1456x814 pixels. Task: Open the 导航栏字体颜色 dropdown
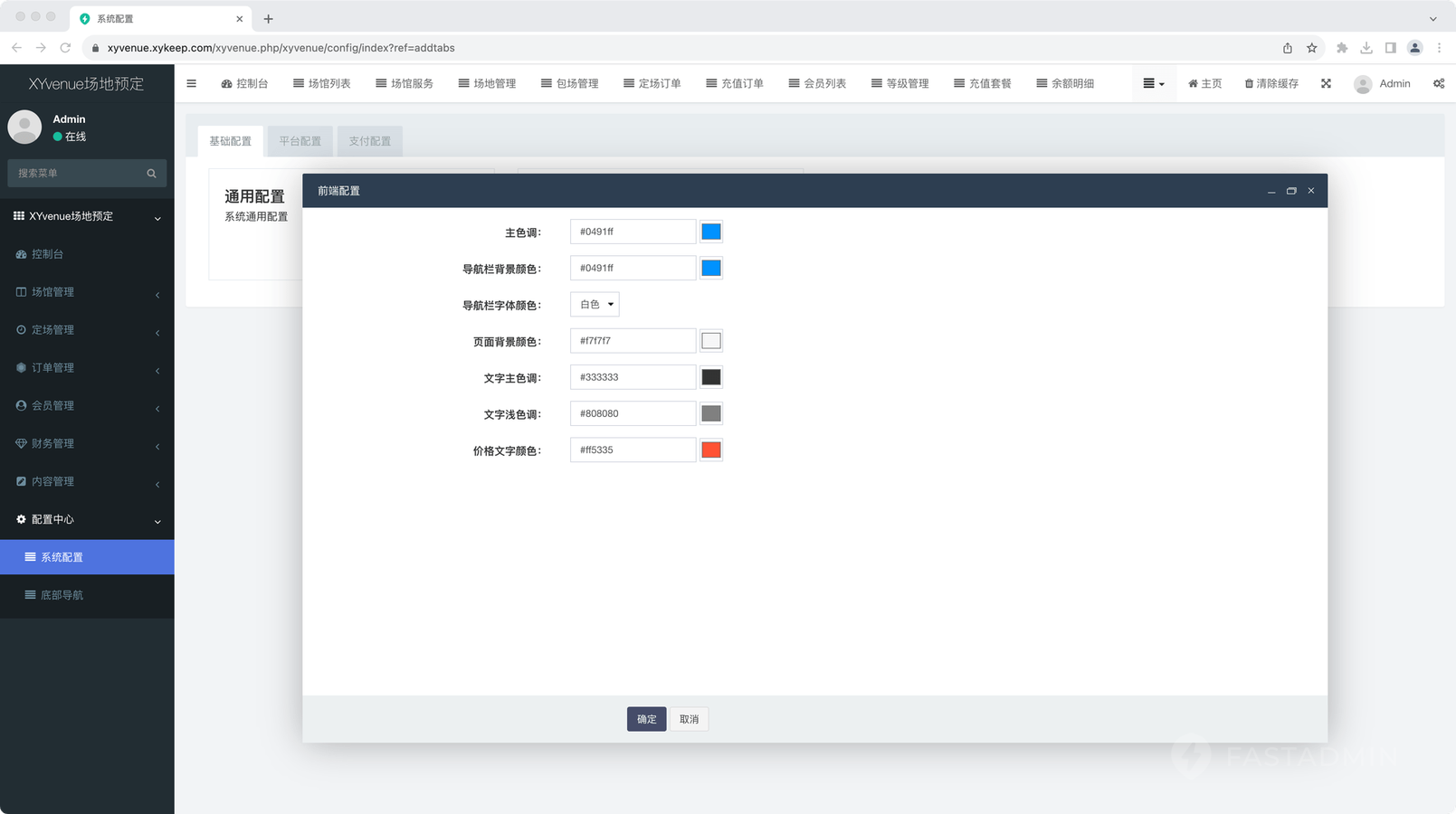(595, 305)
